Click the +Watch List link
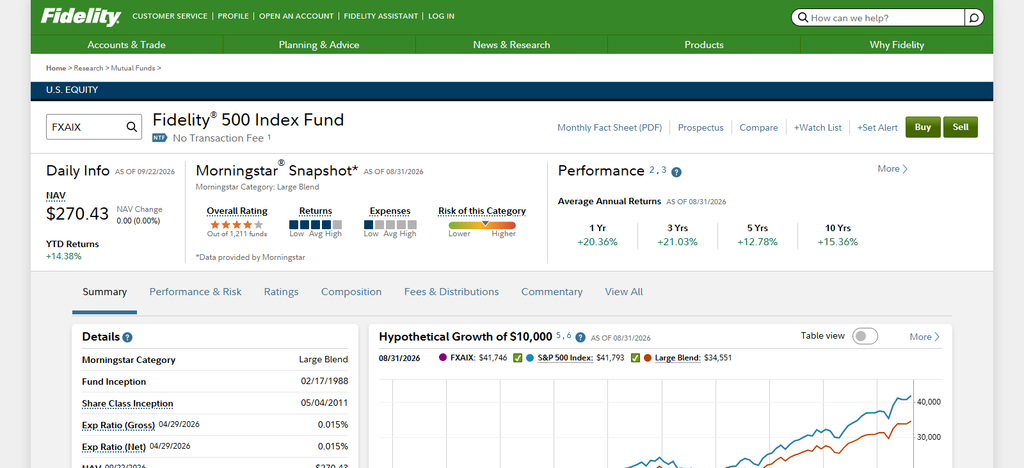Image resolution: width=1024 pixels, height=468 pixels. pyautogui.click(x=818, y=128)
